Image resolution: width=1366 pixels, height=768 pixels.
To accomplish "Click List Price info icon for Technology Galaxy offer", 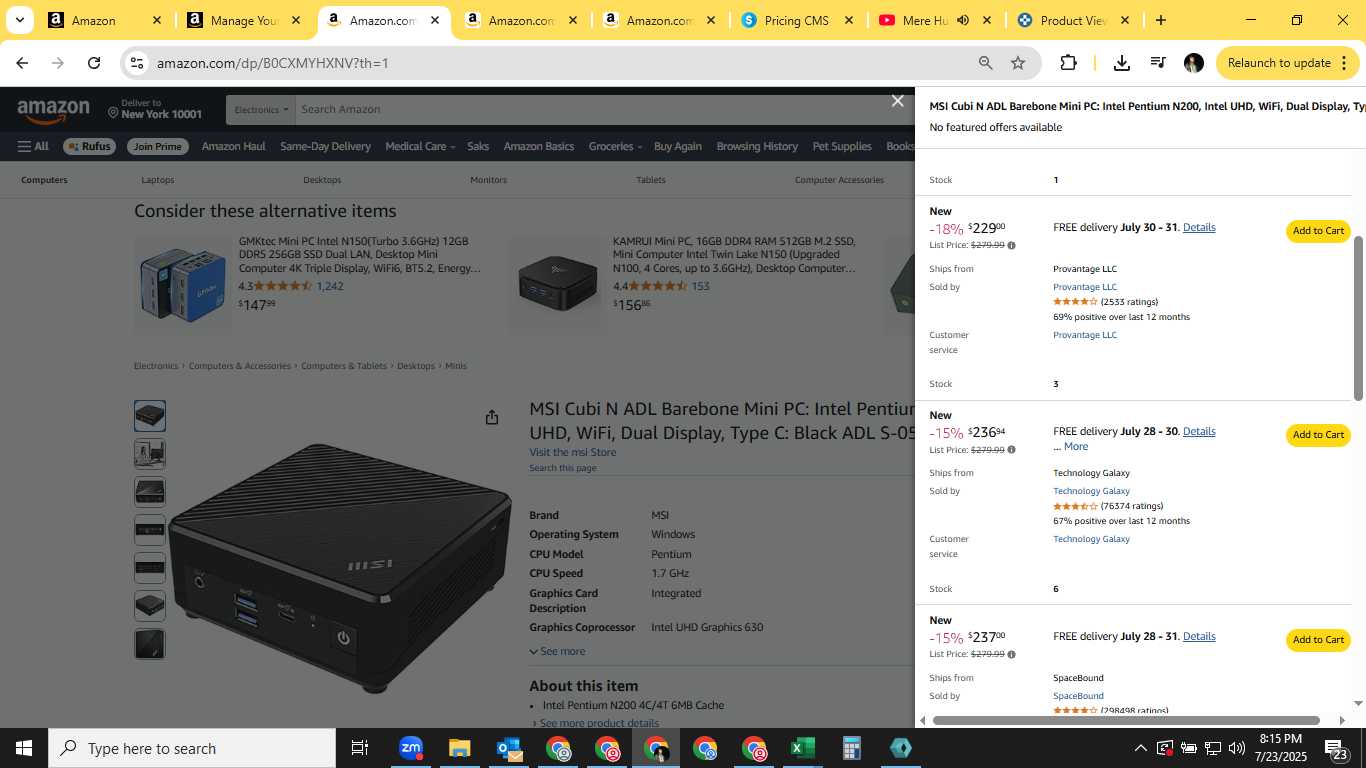I will (x=1011, y=450).
